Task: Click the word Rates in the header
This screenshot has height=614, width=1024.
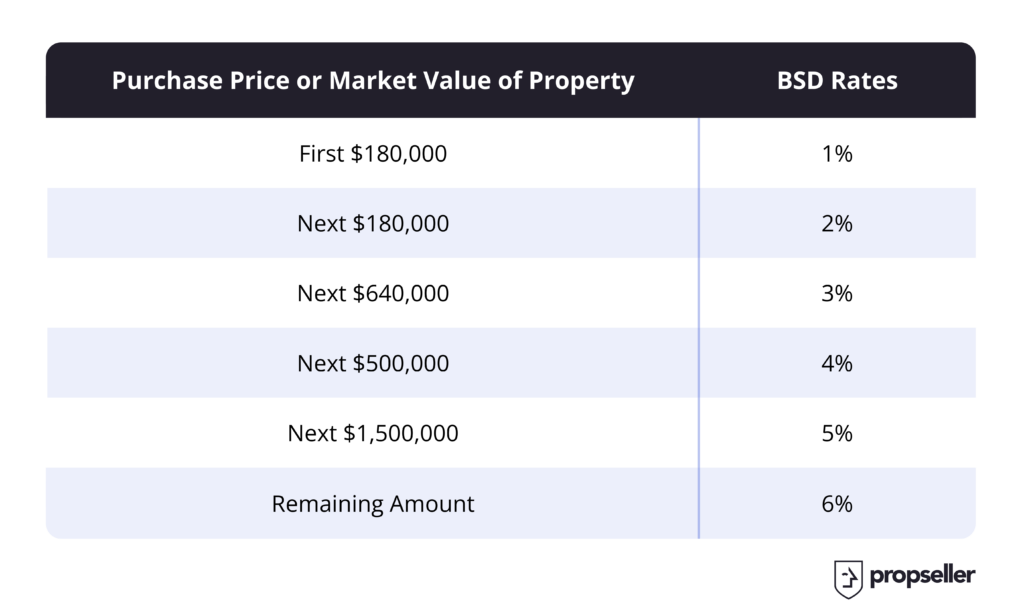Action: (x=864, y=80)
